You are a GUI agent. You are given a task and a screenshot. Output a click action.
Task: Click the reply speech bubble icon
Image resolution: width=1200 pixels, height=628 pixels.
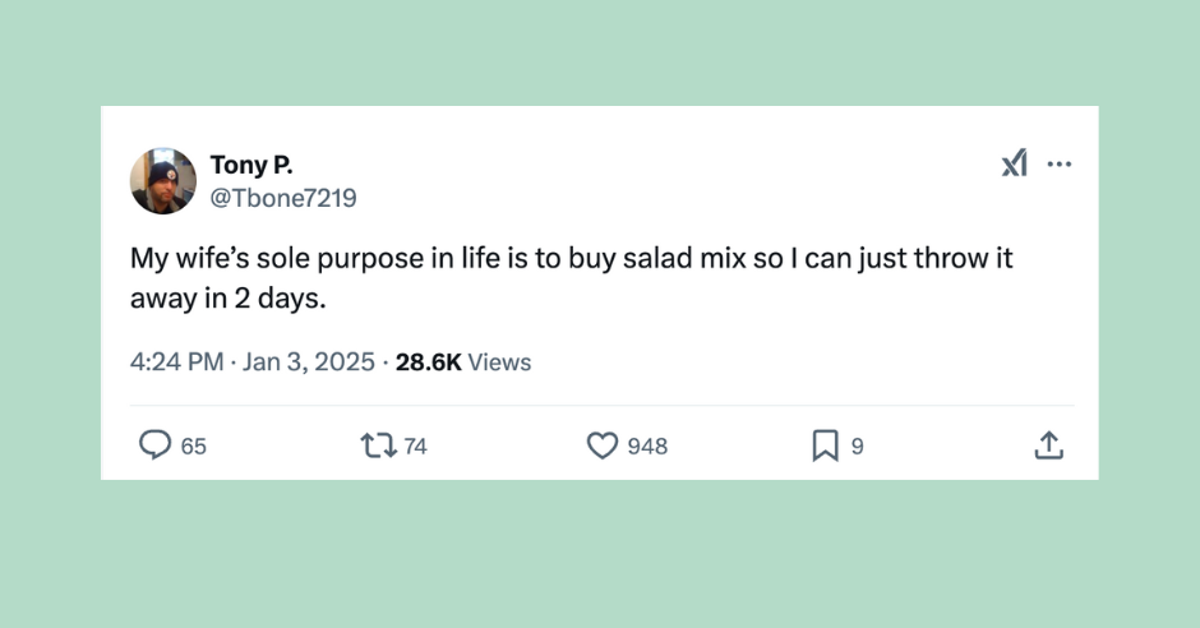[x=154, y=445]
